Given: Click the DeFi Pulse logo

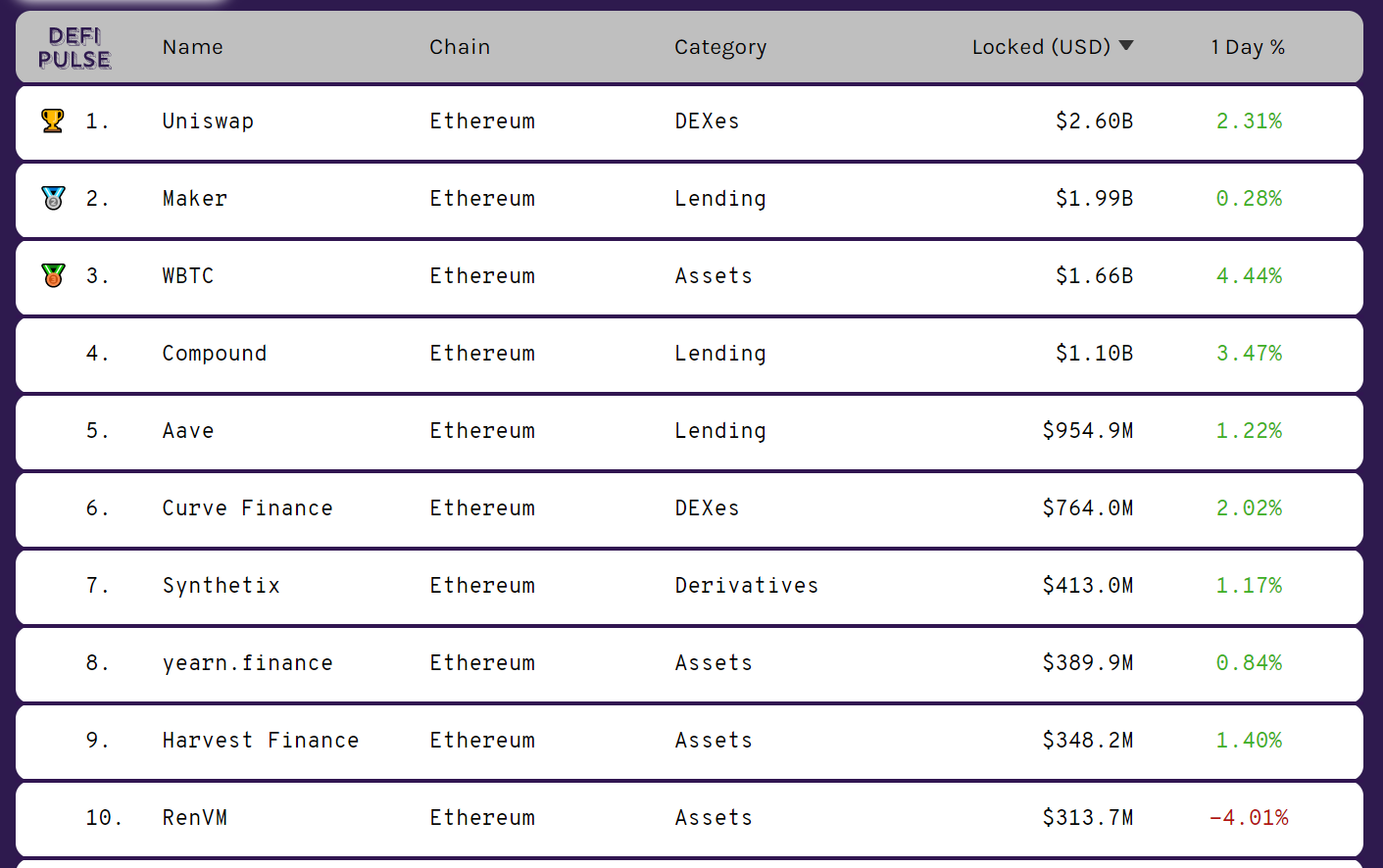Looking at the screenshot, I should coord(74,48).
